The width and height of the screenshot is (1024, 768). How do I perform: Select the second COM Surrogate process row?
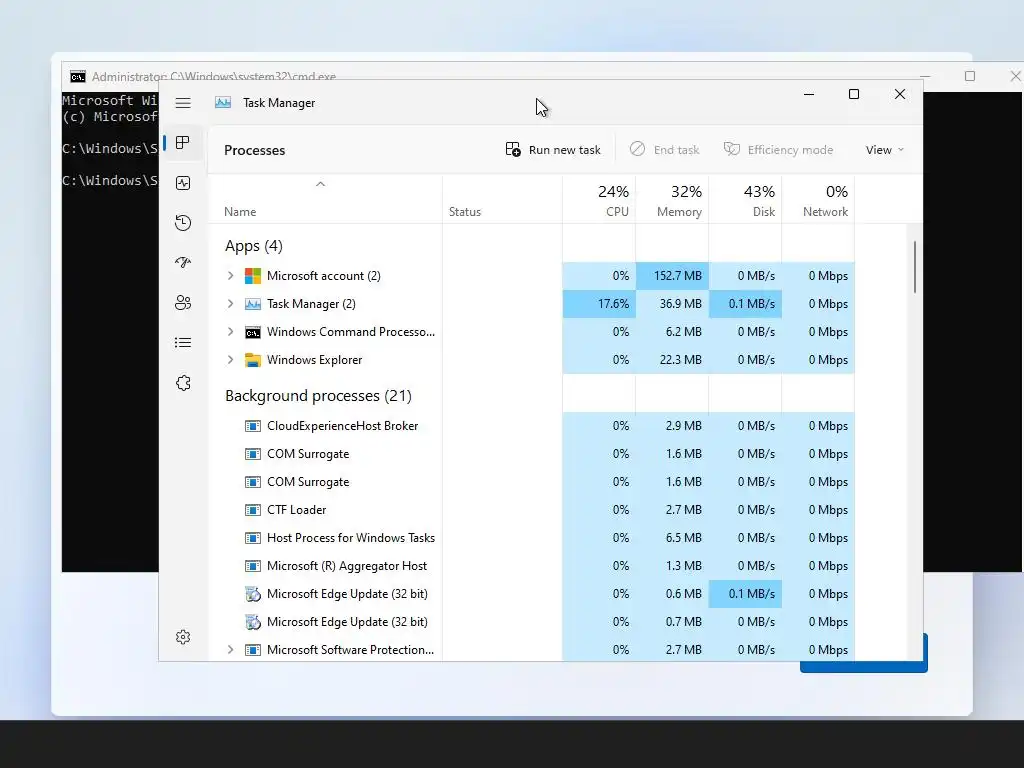click(x=532, y=482)
